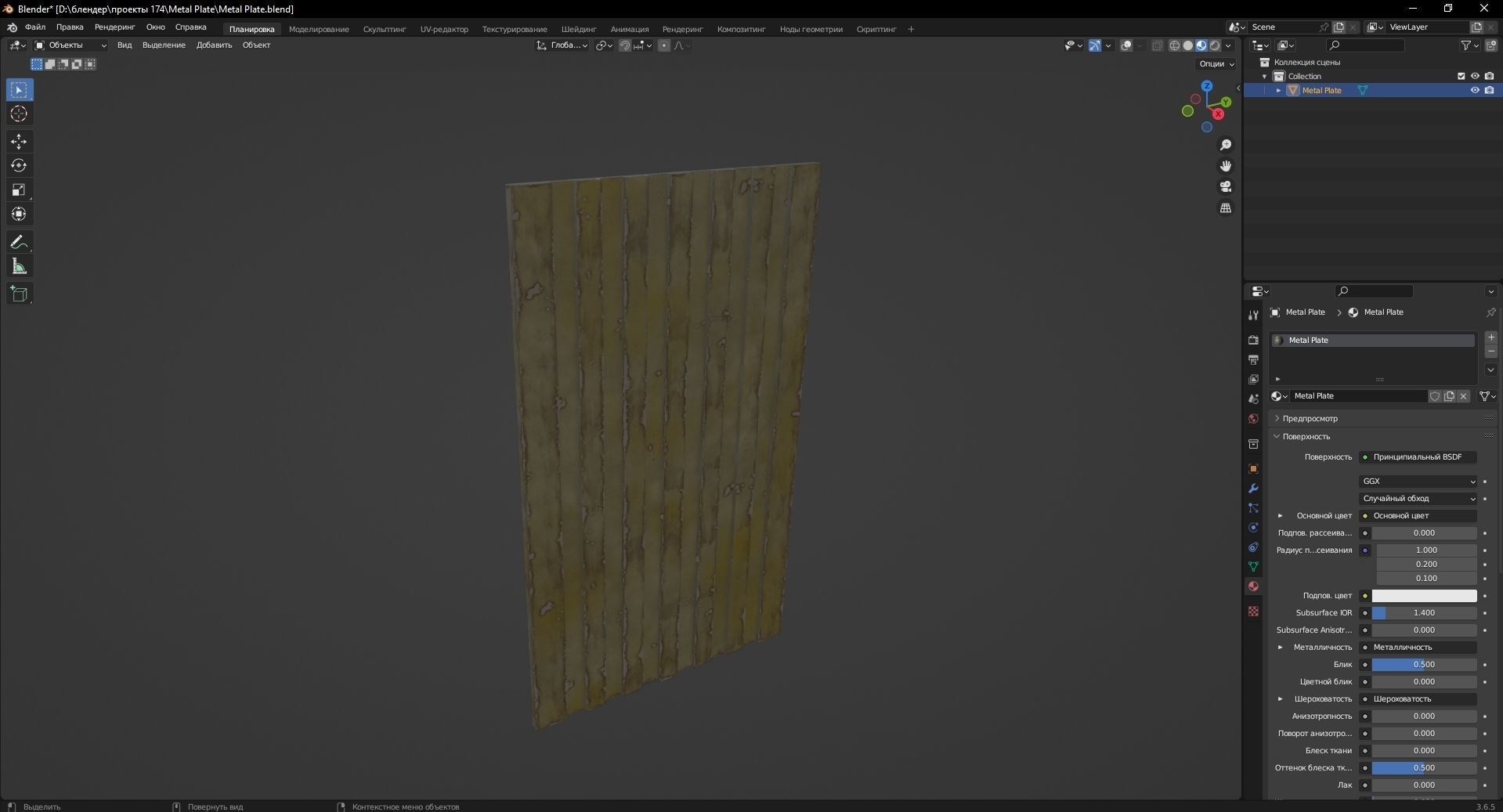Collapse the Поверхность panel
This screenshot has width=1503, height=812.
point(1277,436)
